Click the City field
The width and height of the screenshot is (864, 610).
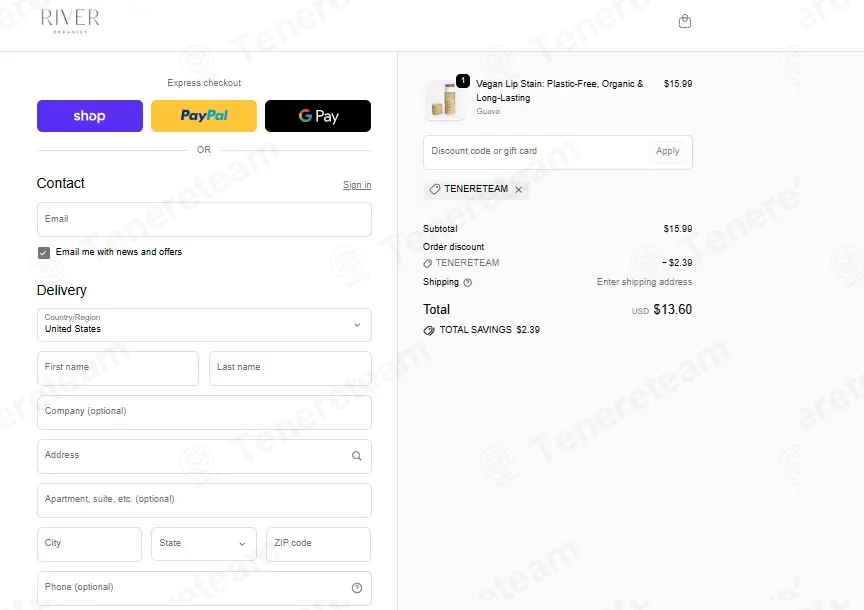coord(89,544)
